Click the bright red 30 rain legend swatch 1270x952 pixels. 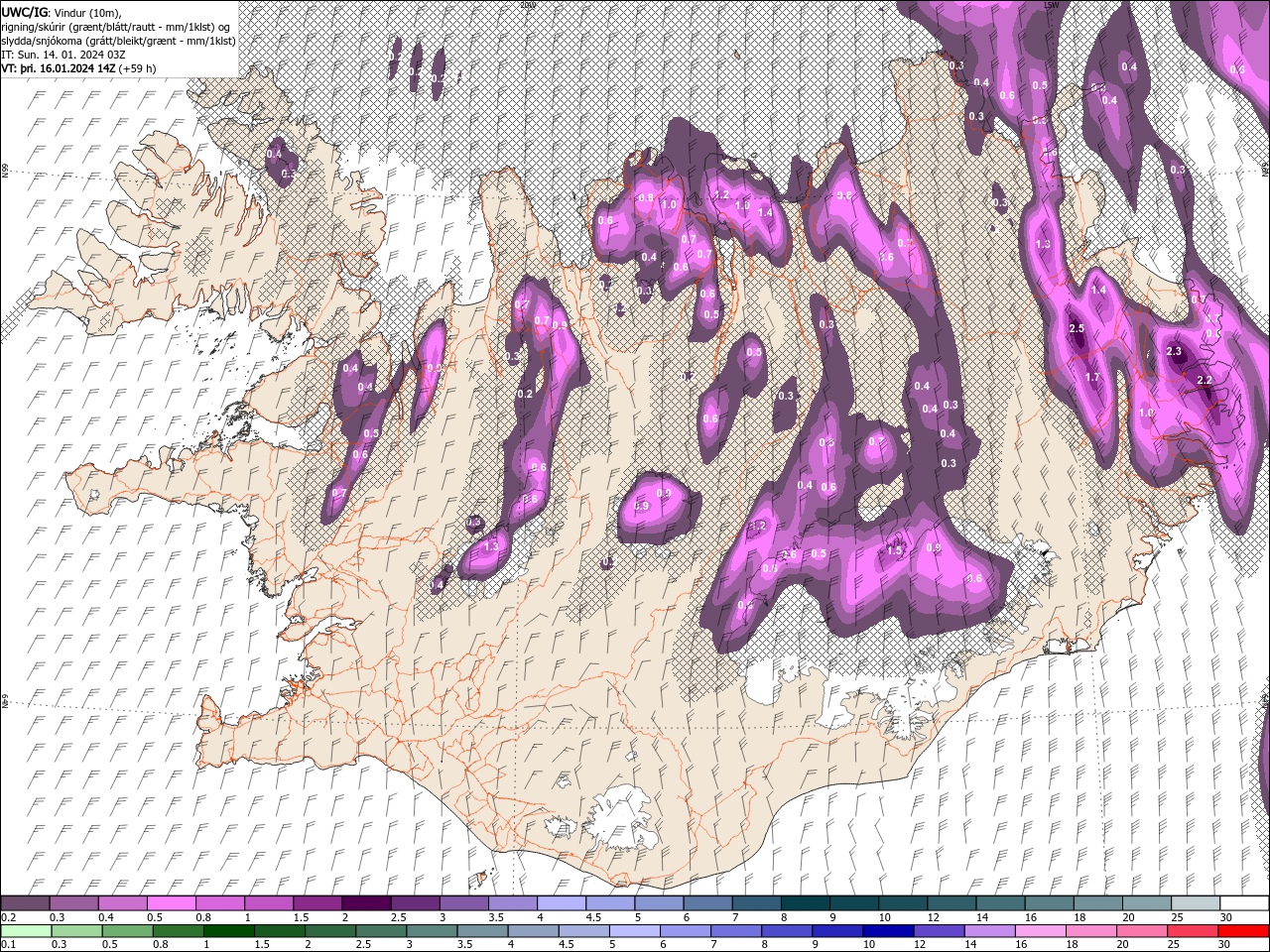[1244, 930]
